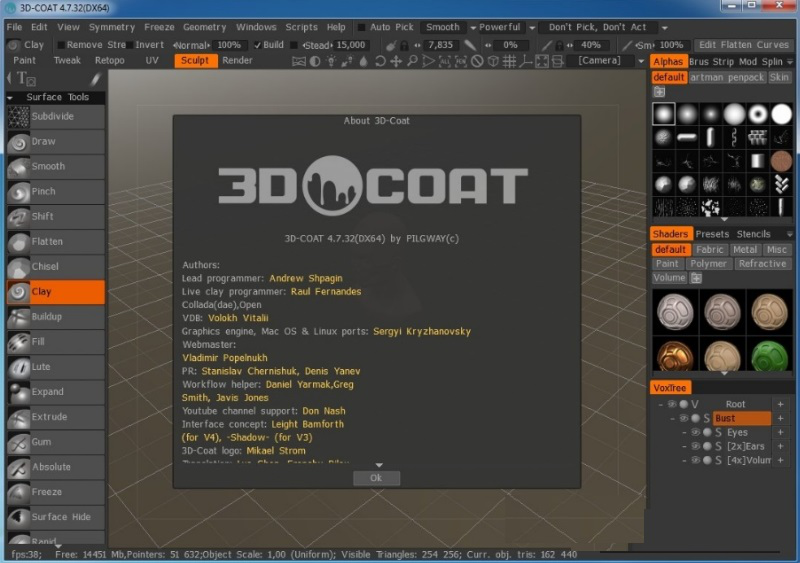
Task: Hide the Bust layer with eye icon
Action: pyautogui.click(x=684, y=419)
